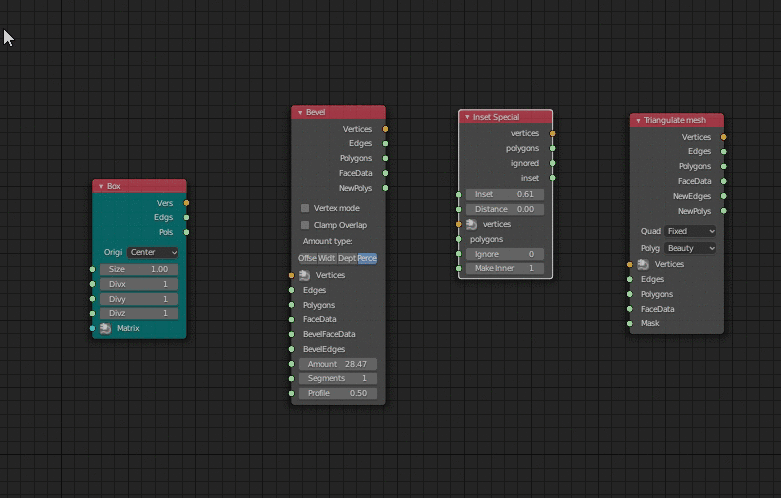Image resolution: width=781 pixels, height=498 pixels.
Task: Click the Triangulate mesh NewPolys output socket
Action: click(724, 211)
